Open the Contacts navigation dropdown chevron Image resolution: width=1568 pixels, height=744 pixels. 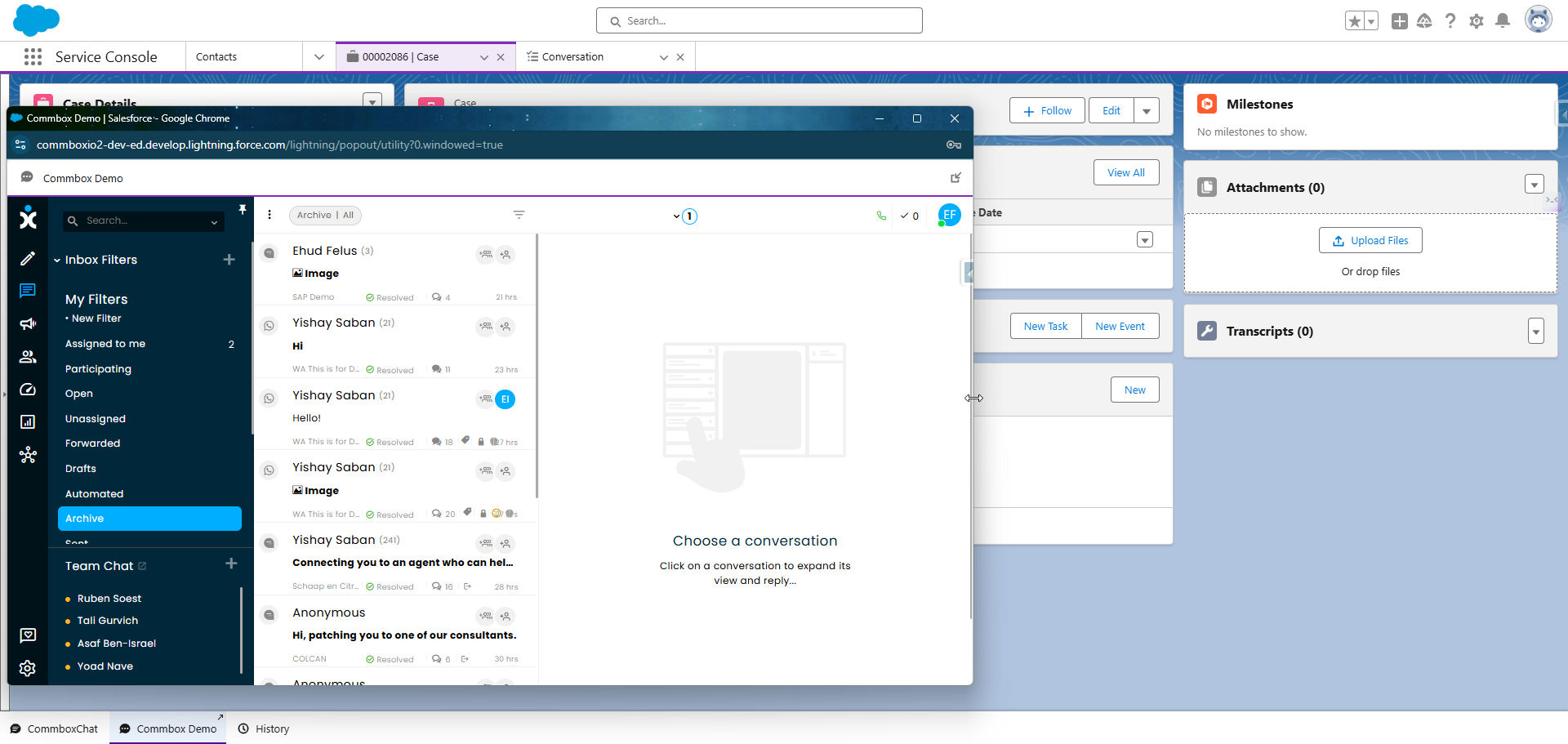pos(319,56)
